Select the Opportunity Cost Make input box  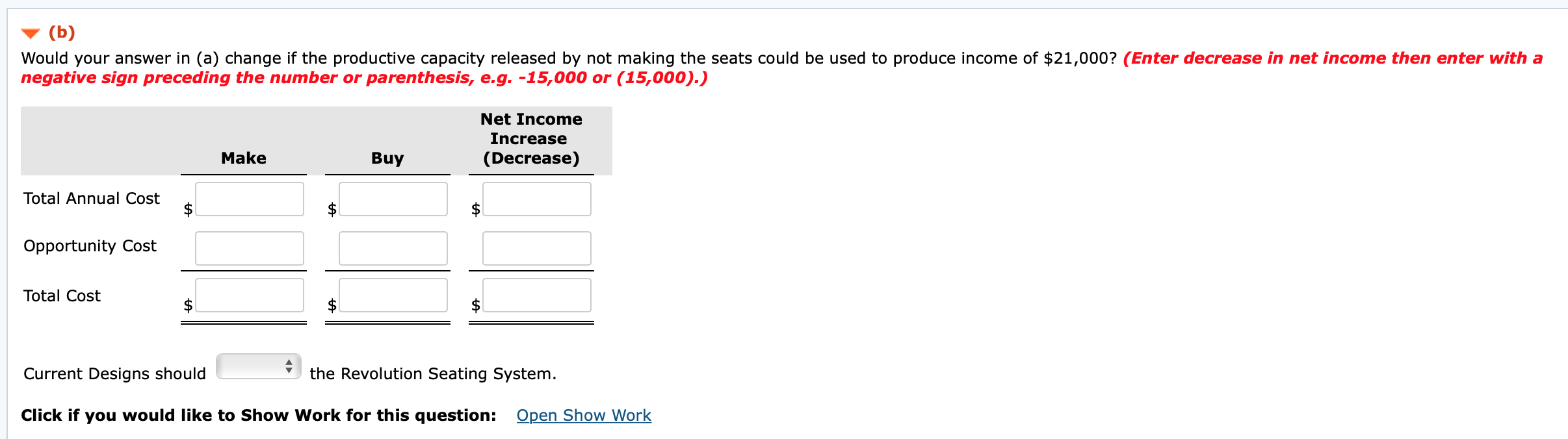(249, 247)
